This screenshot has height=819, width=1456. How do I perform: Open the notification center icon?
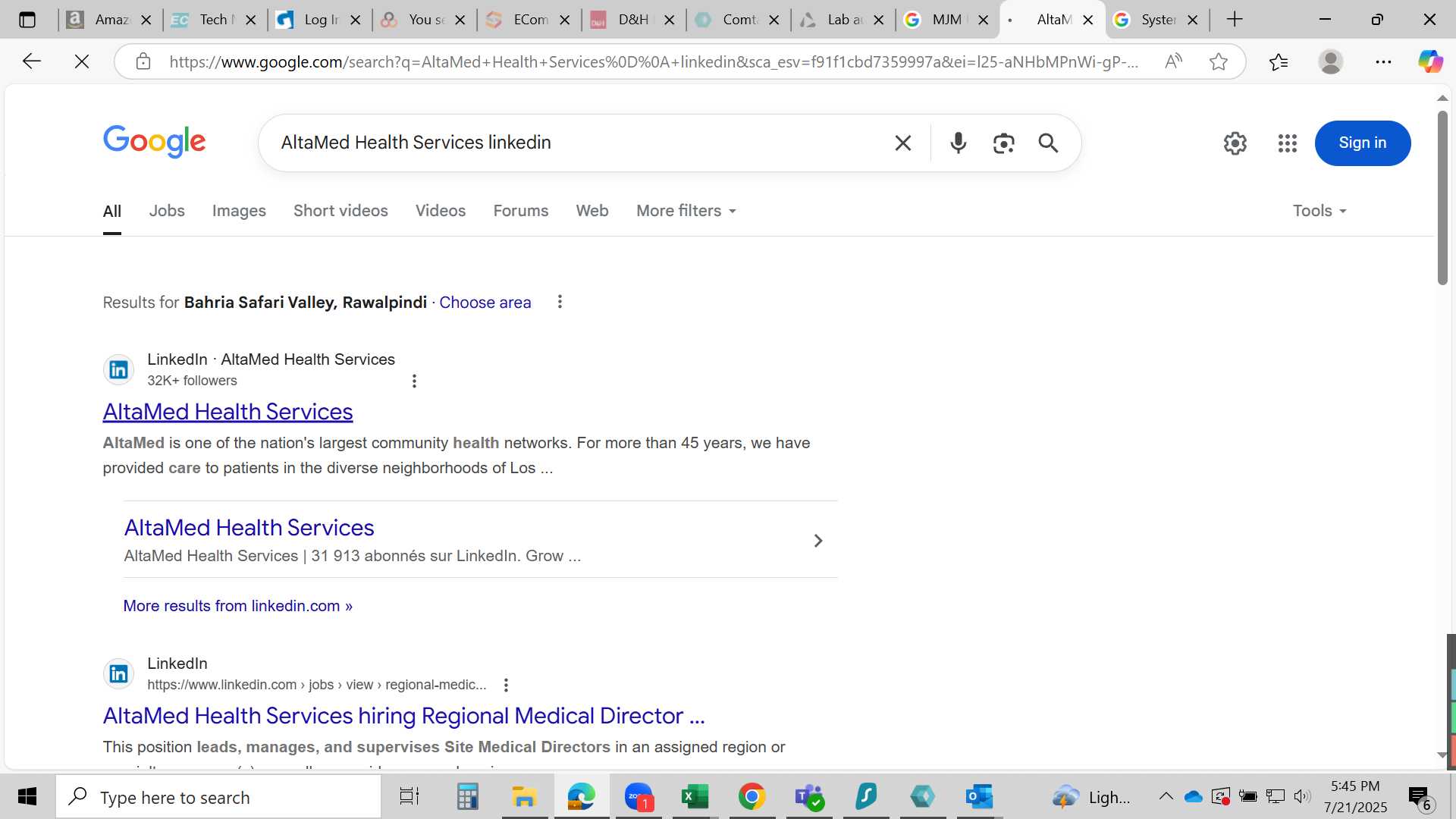point(1420,797)
